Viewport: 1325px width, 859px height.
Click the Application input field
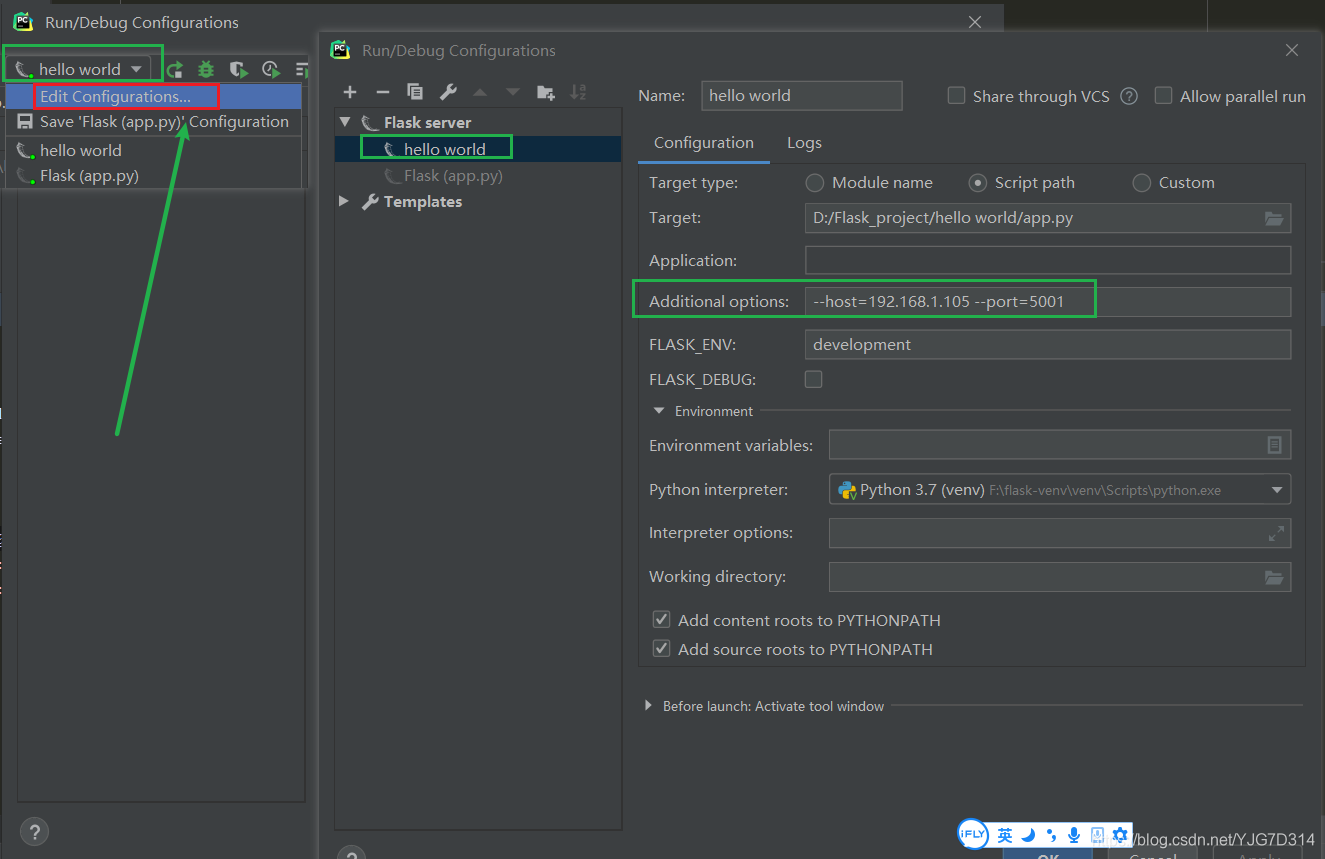(1048, 260)
